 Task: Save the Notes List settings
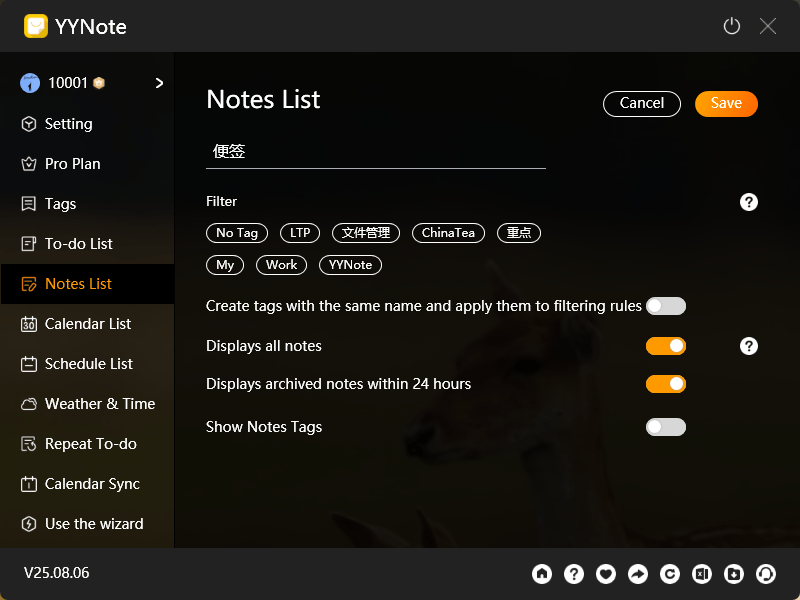pyautogui.click(x=726, y=103)
